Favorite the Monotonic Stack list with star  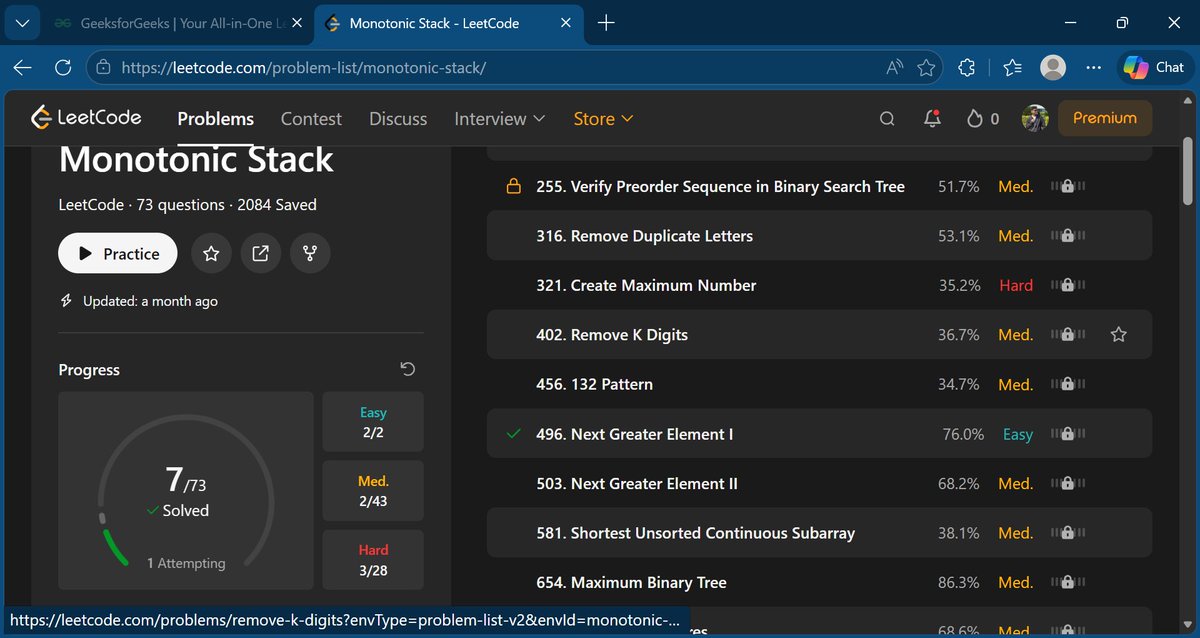(x=211, y=254)
